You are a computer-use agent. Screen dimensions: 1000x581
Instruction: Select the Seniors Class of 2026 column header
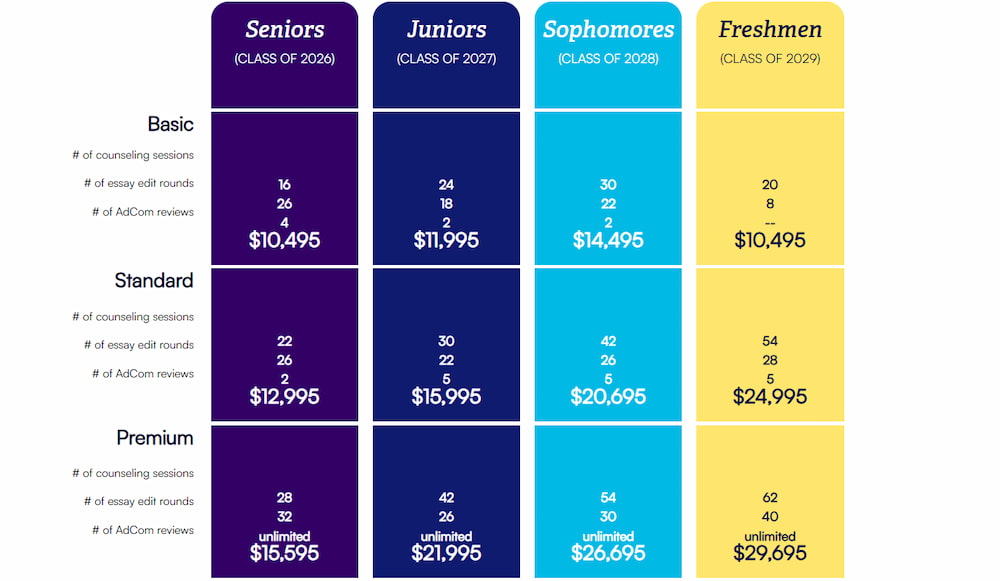(x=284, y=42)
